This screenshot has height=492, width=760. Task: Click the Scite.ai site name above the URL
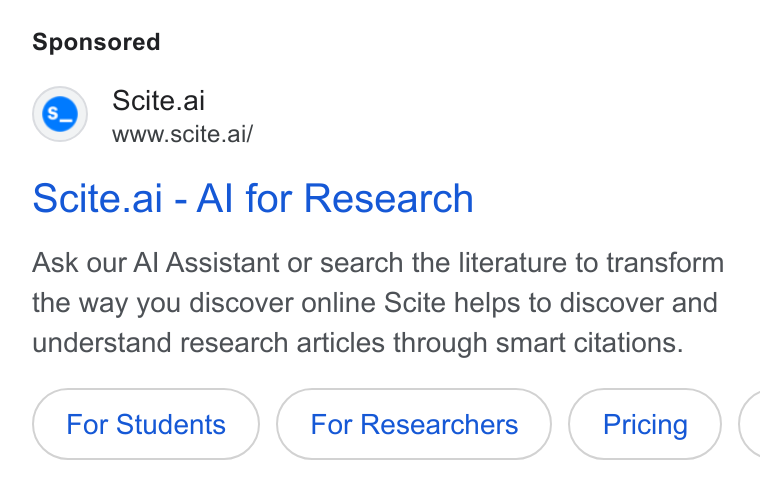[x=158, y=101]
